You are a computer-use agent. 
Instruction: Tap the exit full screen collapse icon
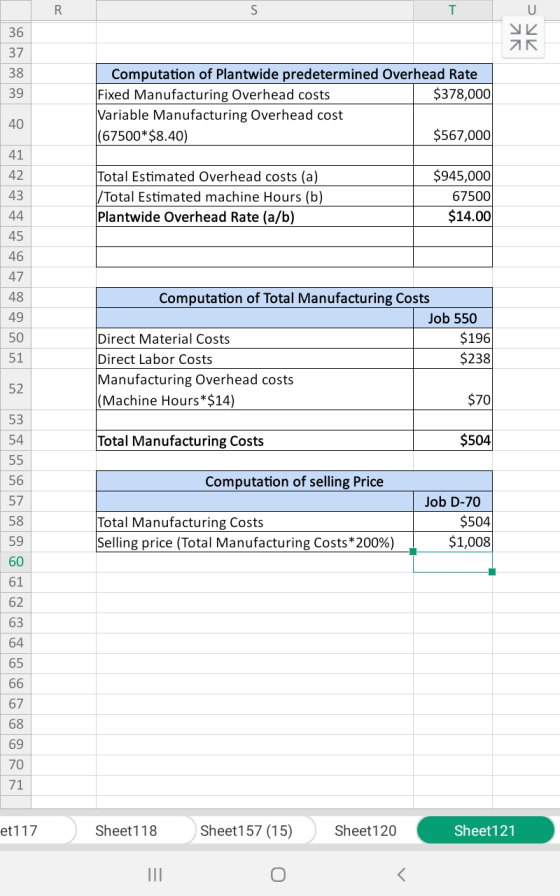[523, 37]
